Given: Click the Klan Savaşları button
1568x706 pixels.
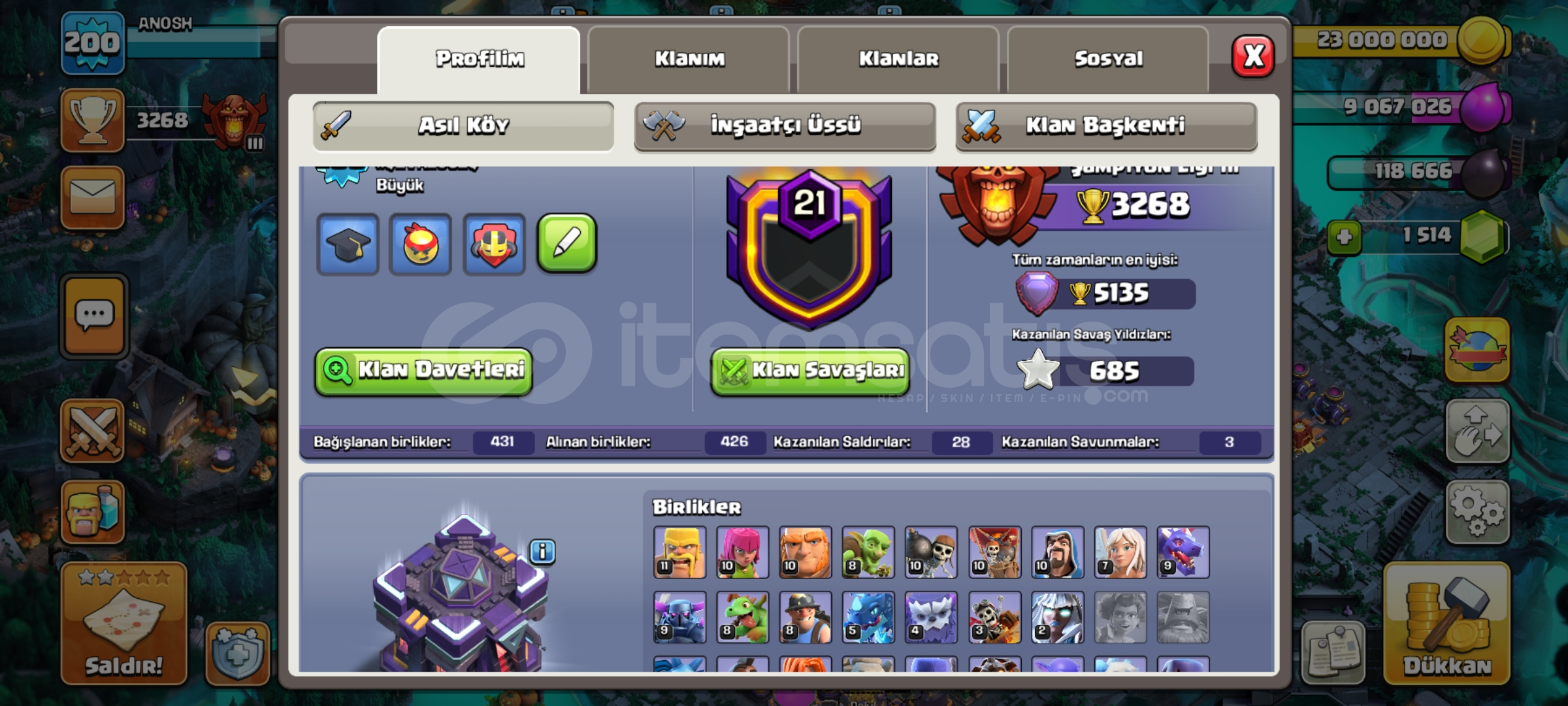Looking at the screenshot, I should (x=810, y=371).
